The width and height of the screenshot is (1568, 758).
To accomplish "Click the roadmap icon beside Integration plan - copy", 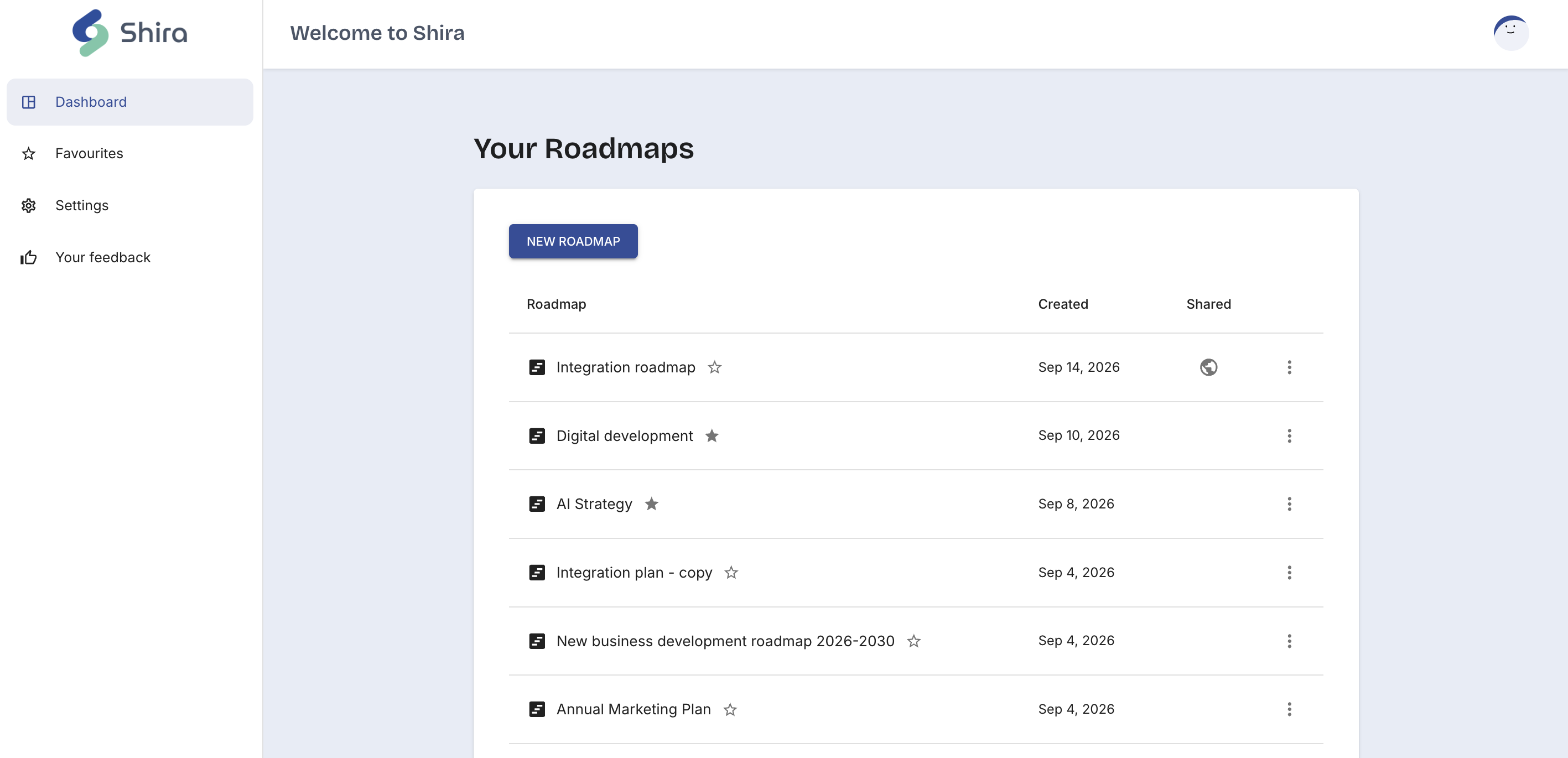I will tap(537, 573).
